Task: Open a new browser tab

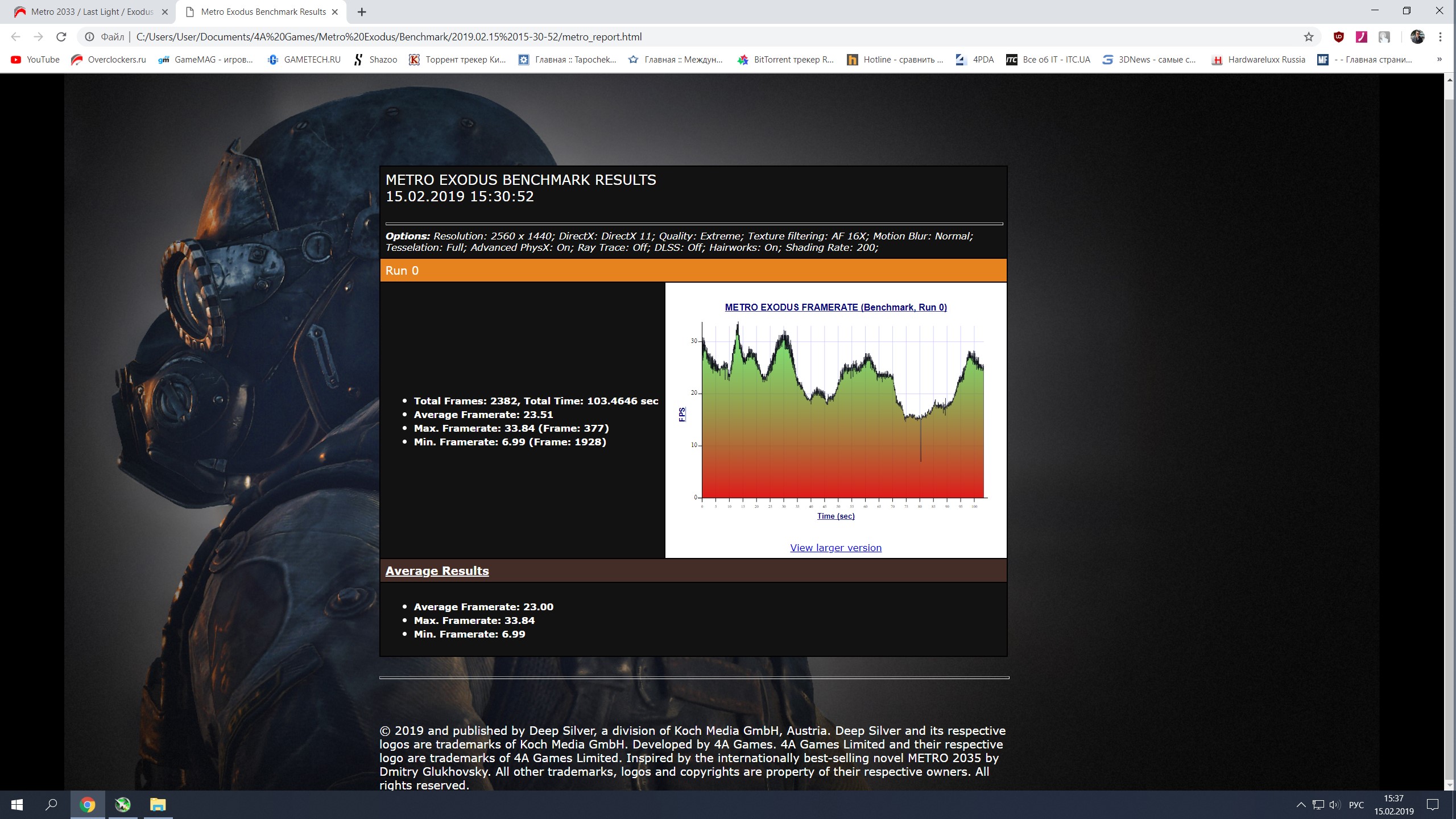Action: point(362,12)
